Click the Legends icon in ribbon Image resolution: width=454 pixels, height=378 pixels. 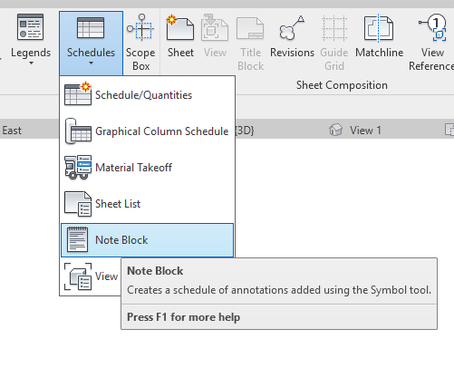(x=30, y=27)
